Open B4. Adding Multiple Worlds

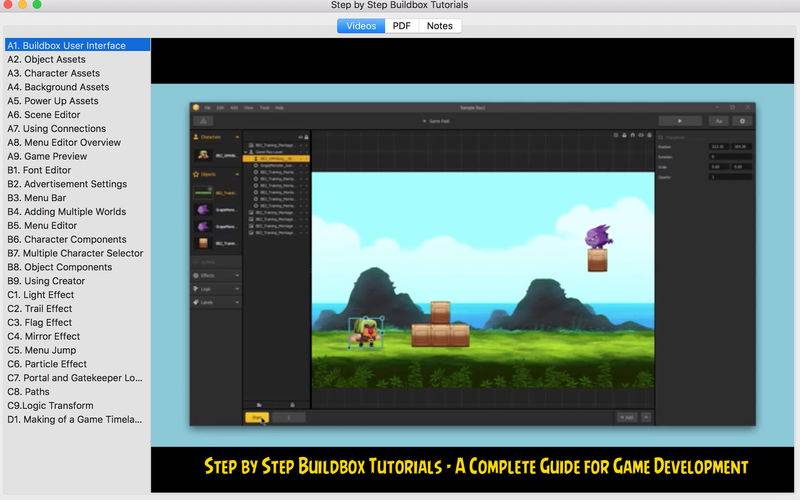click(x=78, y=211)
